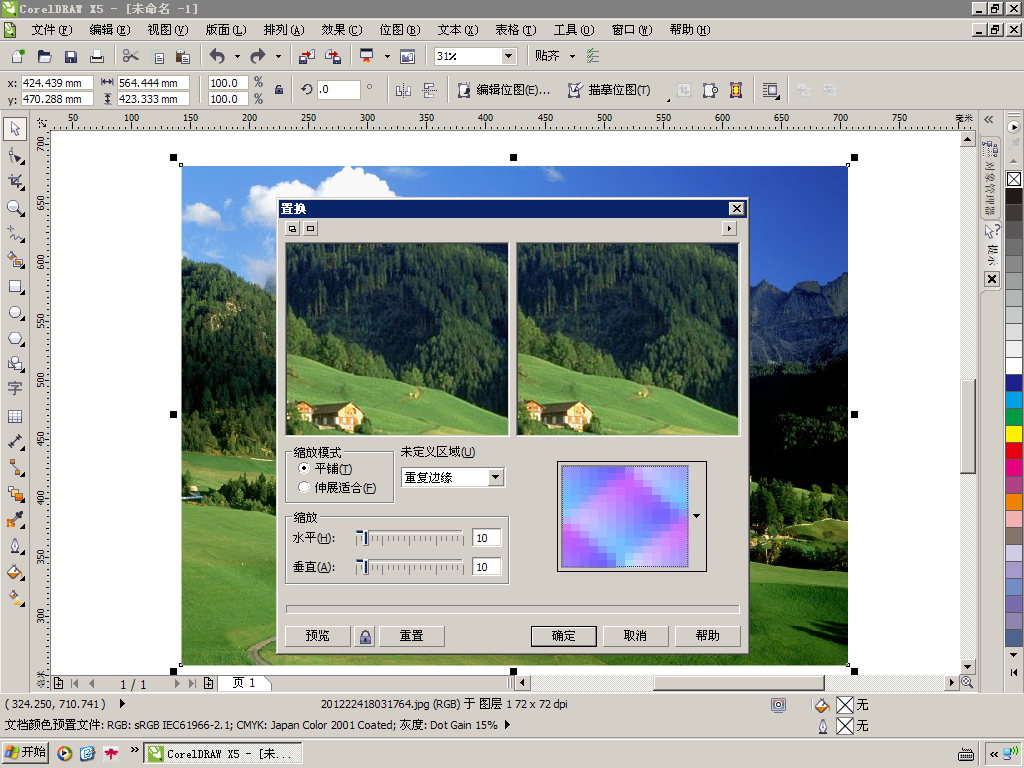Click the 帮助 help button in dialog
Image resolution: width=1024 pixels, height=768 pixels.
[708, 636]
